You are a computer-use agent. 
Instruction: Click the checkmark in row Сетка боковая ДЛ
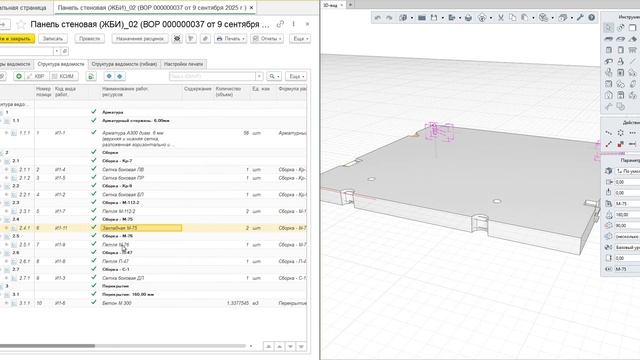(94, 278)
